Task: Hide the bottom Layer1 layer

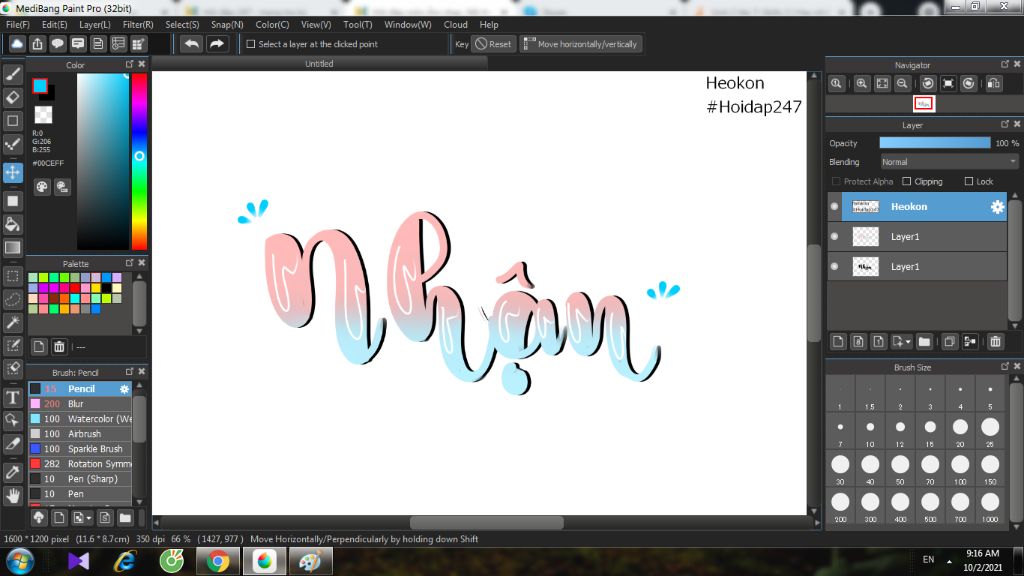Action: point(835,266)
